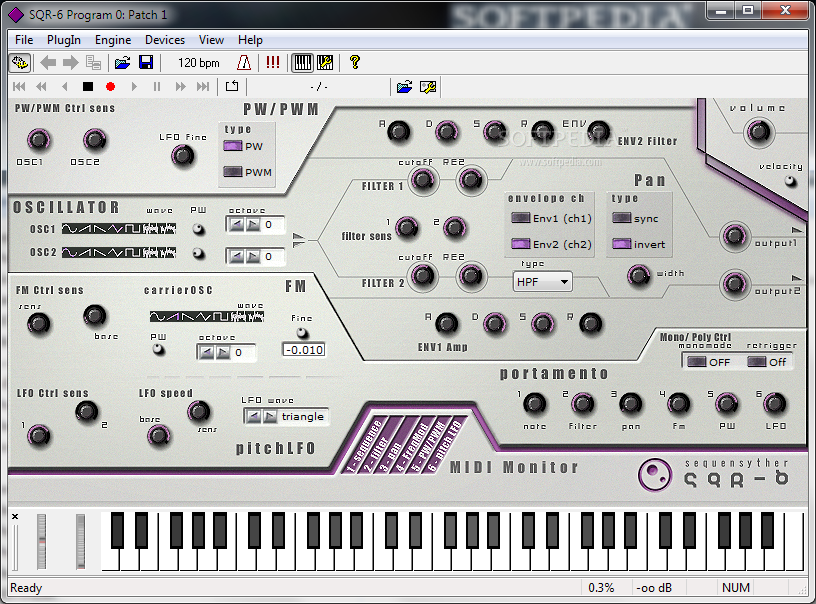Click the Pan width knob
The image size is (816, 604).
[x=639, y=275]
